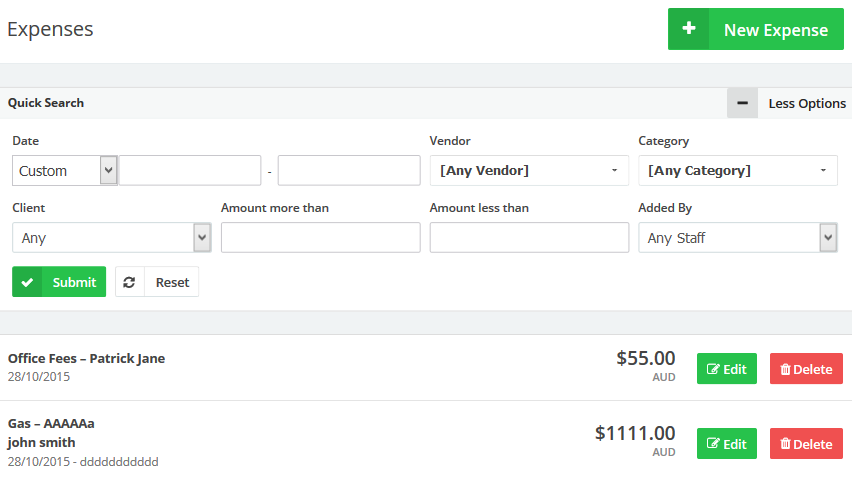
Task: Click the trash icon for Gas expense
Action: [x=785, y=444]
